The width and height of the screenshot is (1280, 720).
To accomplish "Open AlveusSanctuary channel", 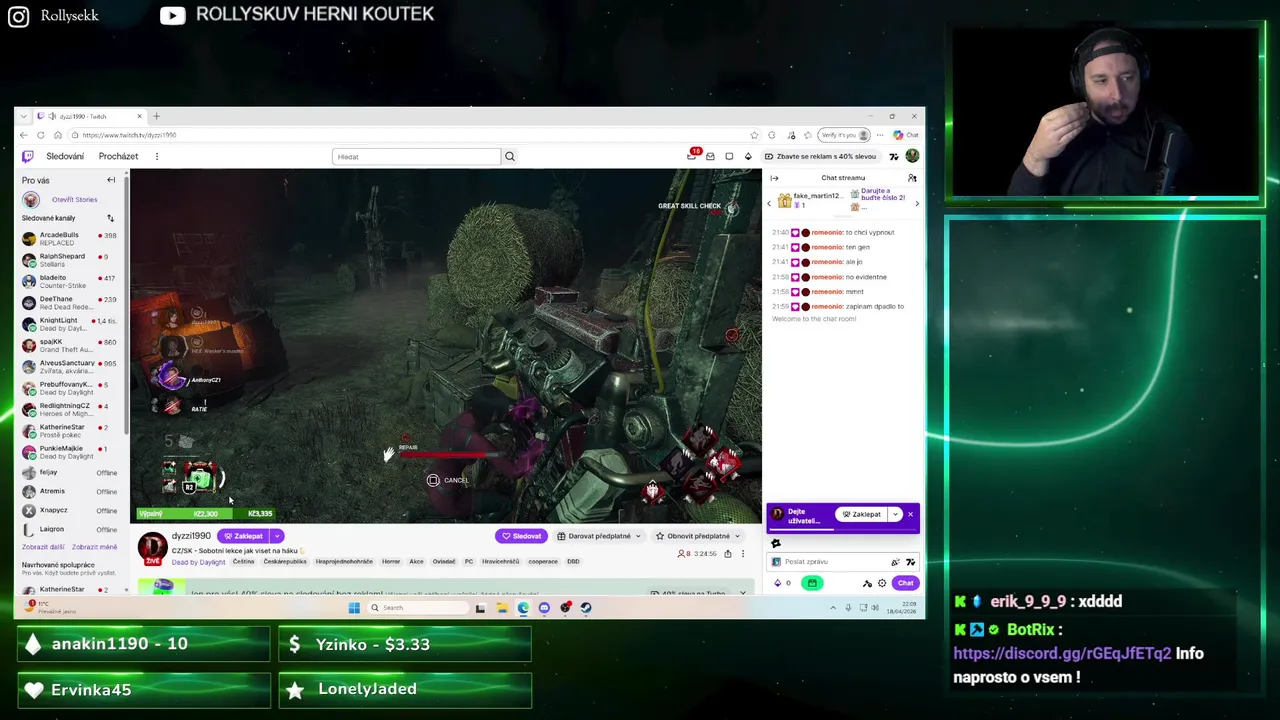I will [x=70, y=366].
